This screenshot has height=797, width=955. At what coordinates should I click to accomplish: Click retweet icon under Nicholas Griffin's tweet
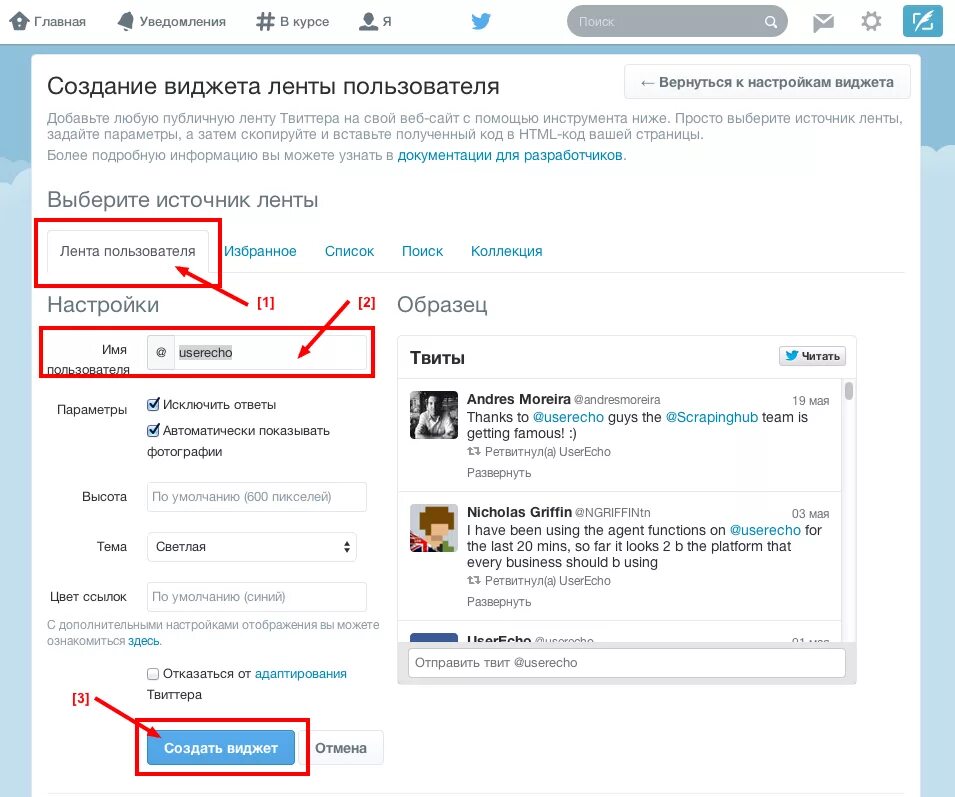click(x=473, y=581)
